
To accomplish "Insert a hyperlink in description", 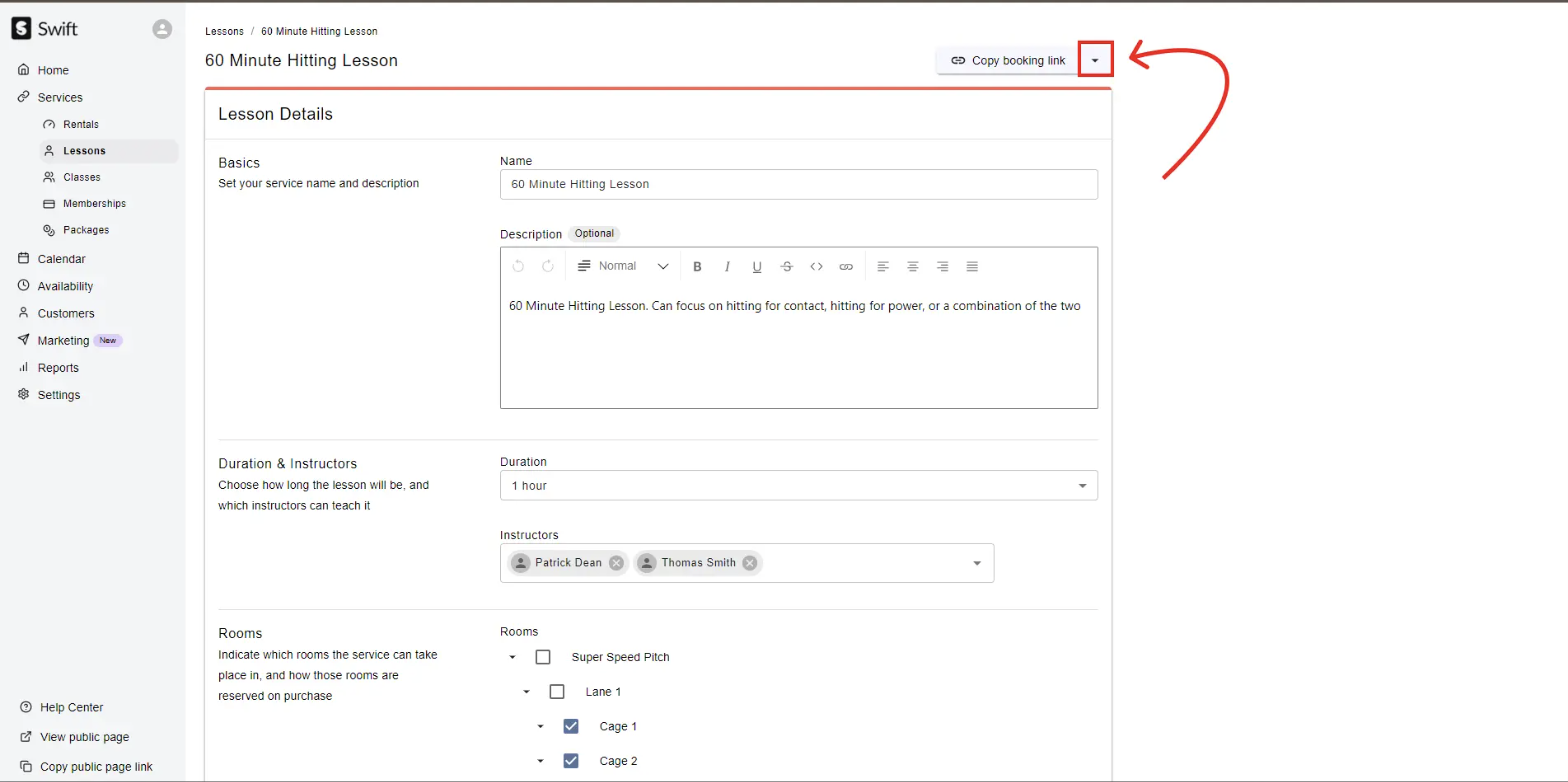I will point(846,266).
